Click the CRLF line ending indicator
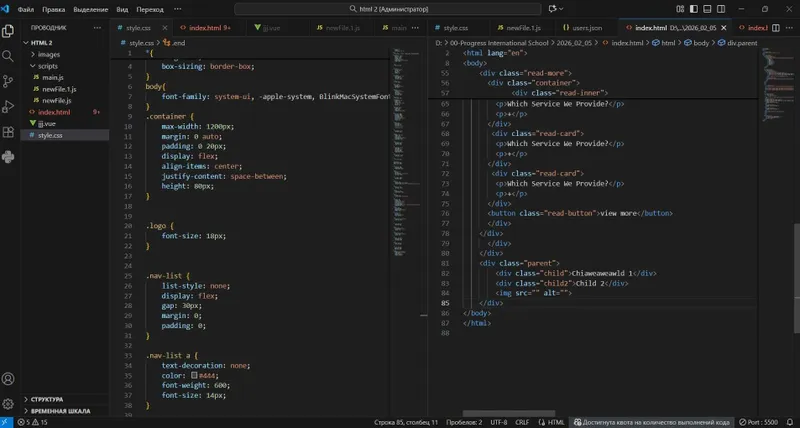Image resolution: width=800 pixels, height=428 pixels. tap(522, 422)
